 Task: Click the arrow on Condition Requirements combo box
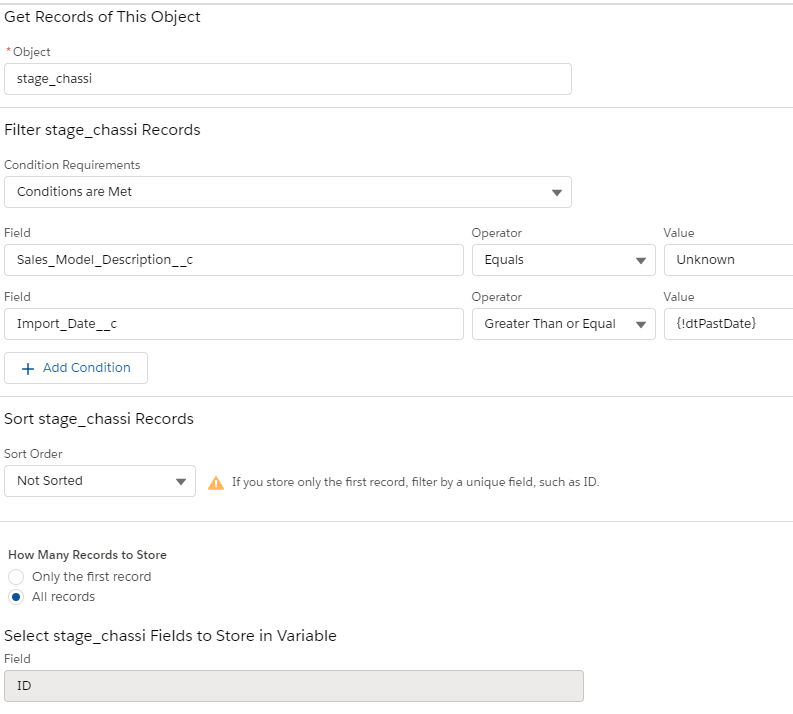pos(556,192)
